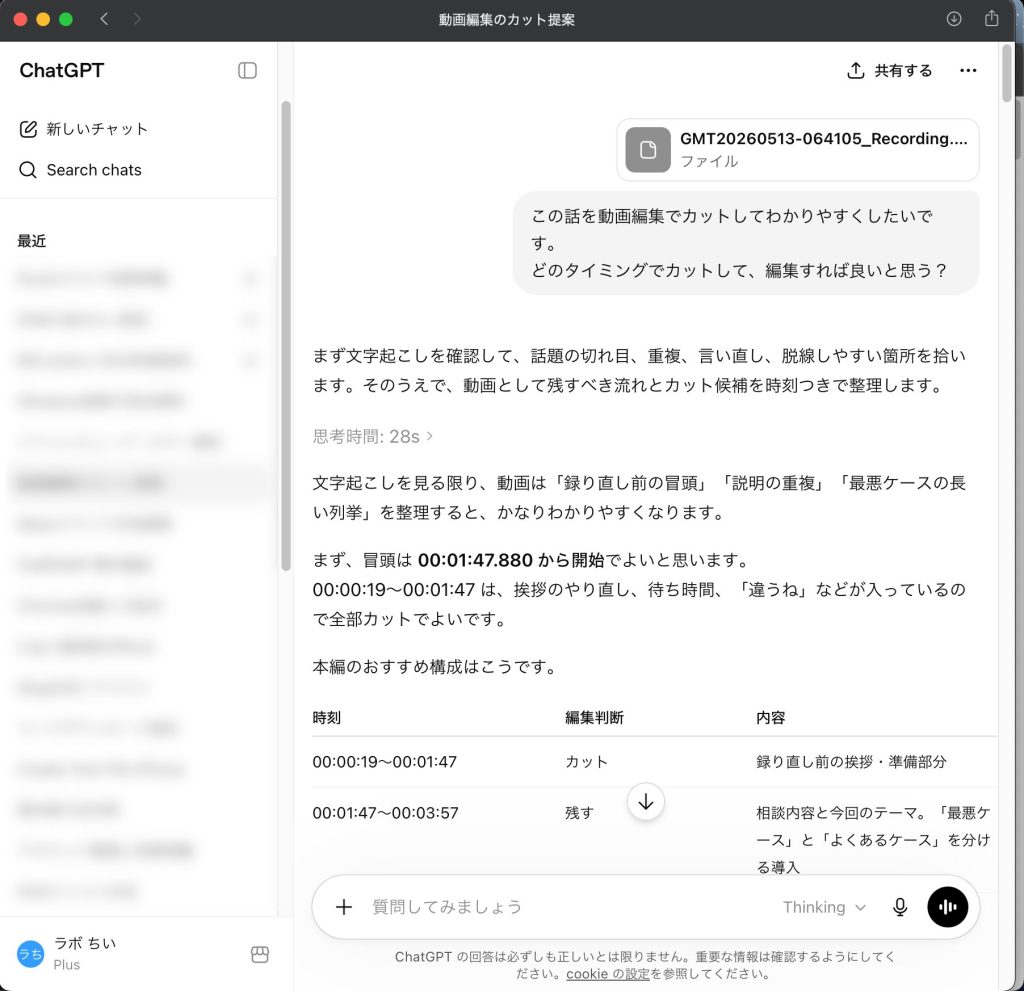Click the ChatGPT logo title in sidebar
This screenshot has height=991, width=1024.
click(61, 71)
